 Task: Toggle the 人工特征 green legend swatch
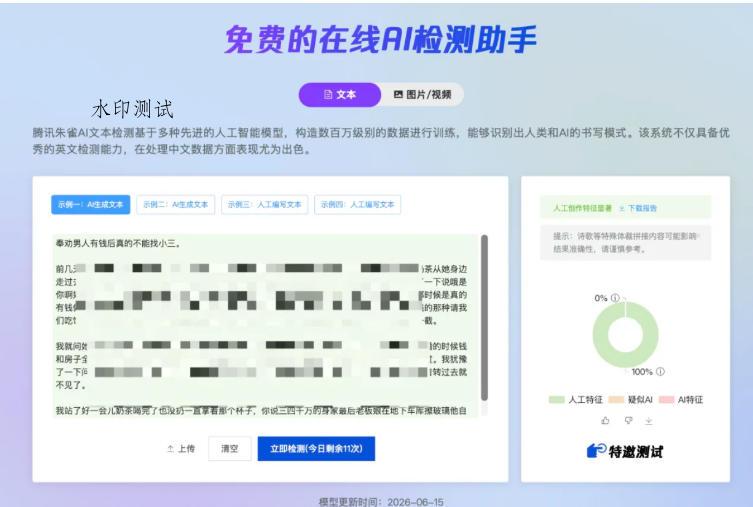click(x=557, y=399)
